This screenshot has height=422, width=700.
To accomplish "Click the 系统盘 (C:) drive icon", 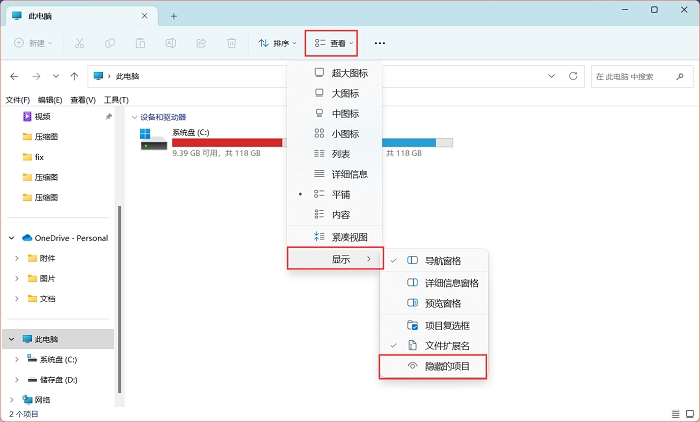I will pos(153,139).
